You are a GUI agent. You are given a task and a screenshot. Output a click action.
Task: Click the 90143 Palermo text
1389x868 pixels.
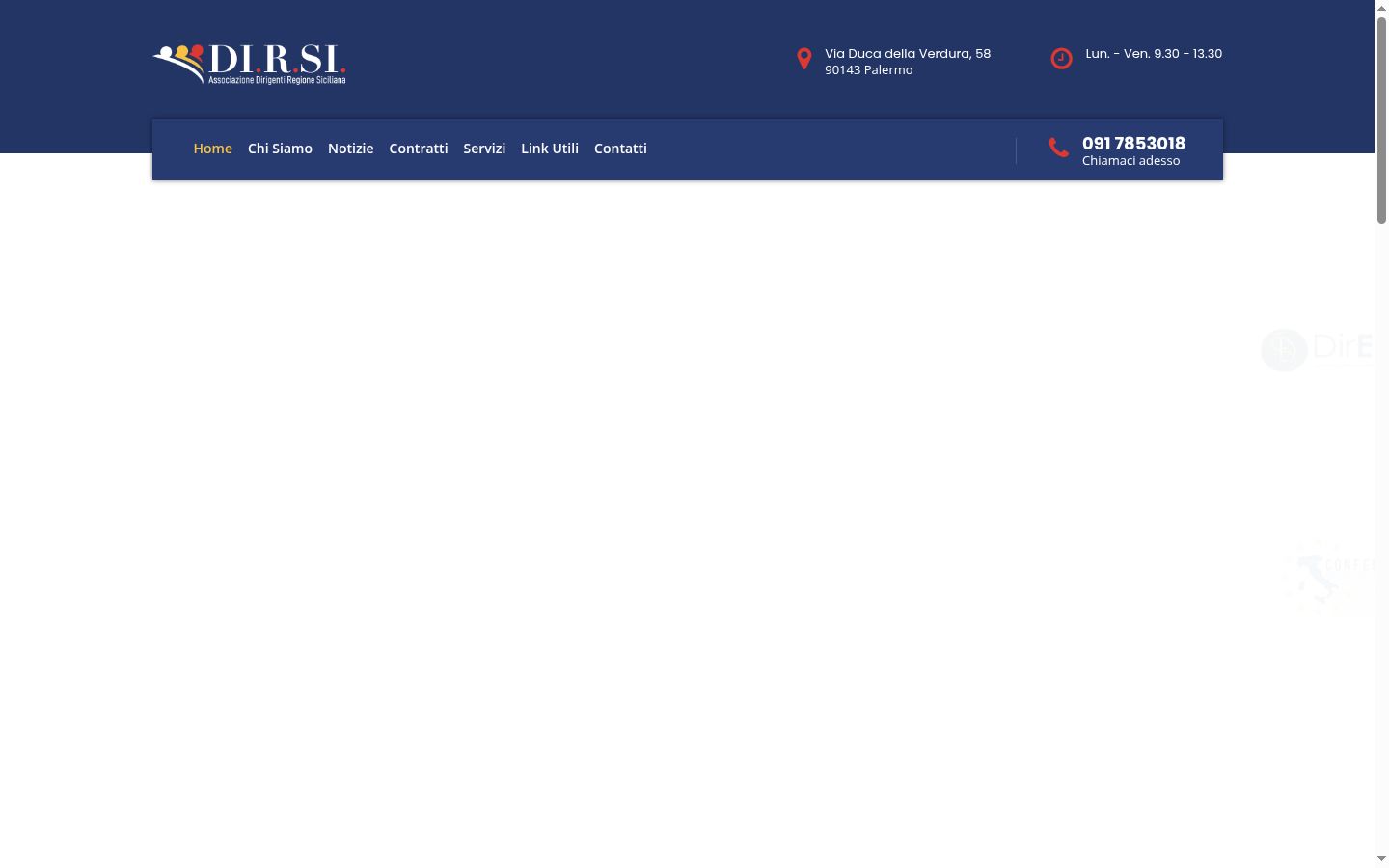(868, 70)
